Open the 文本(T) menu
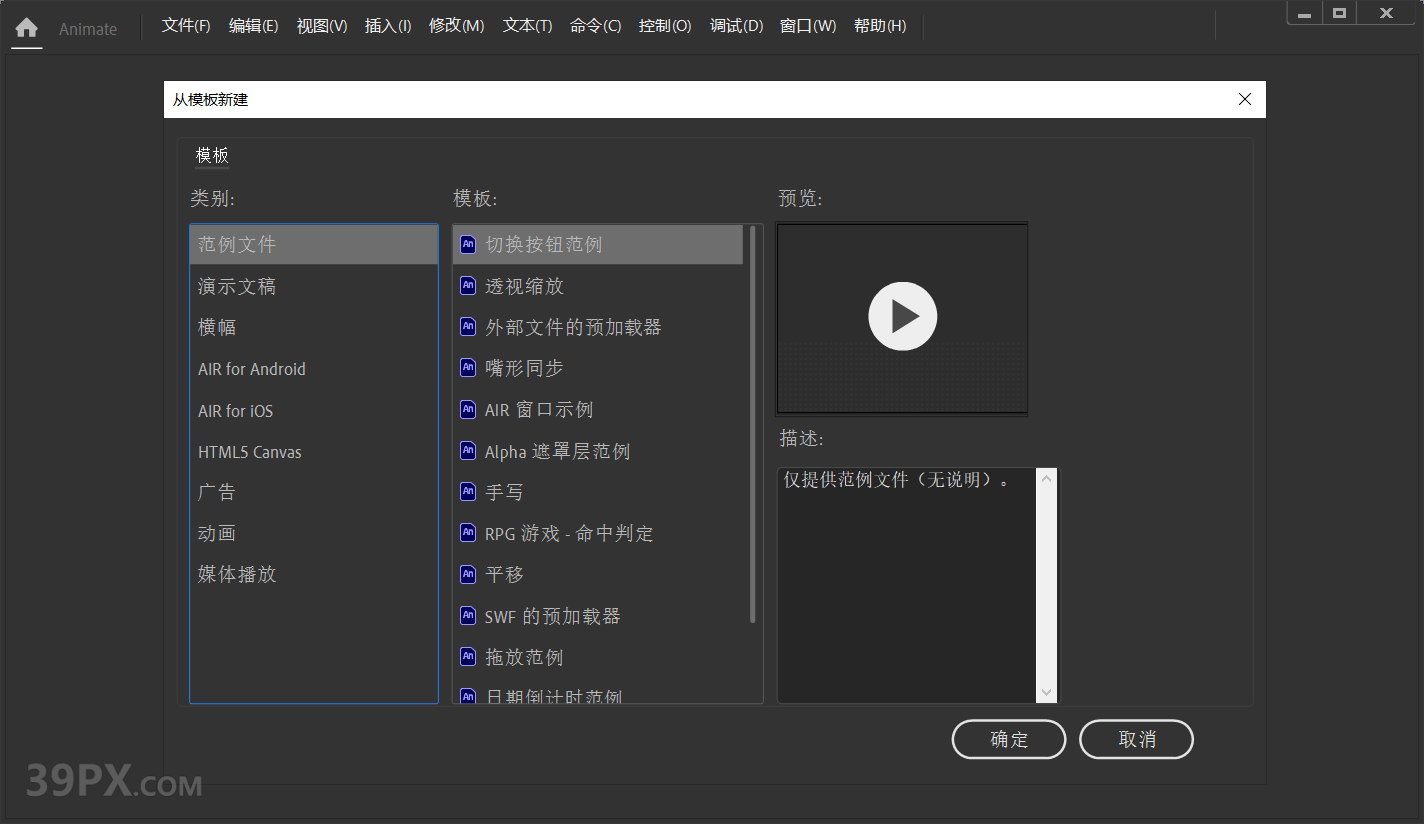This screenshot has height=824, width=1424. click(527, 26)
